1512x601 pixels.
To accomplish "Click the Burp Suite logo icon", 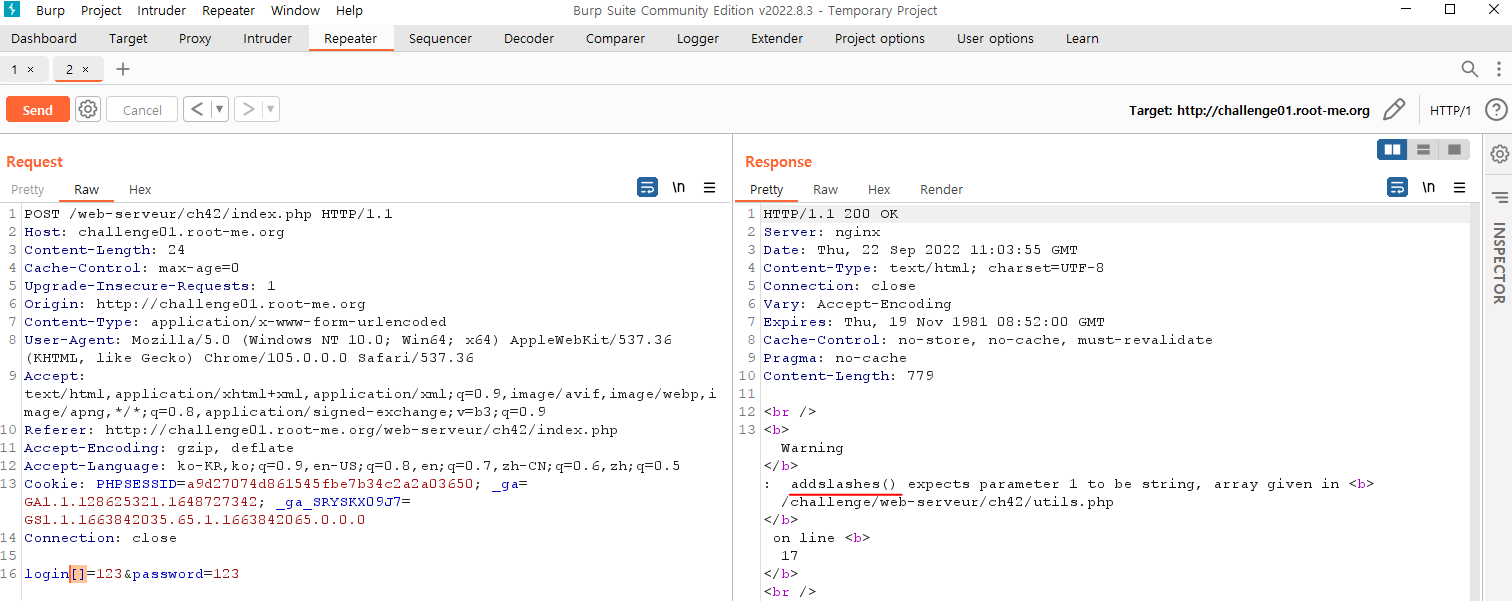I will (12, 10).
